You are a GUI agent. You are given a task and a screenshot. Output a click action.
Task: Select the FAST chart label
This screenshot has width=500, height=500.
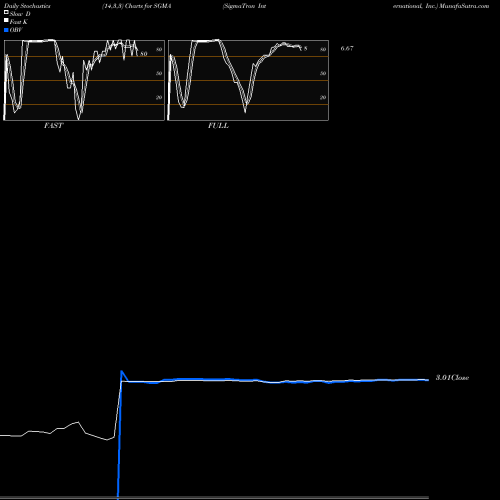point(53,126)
